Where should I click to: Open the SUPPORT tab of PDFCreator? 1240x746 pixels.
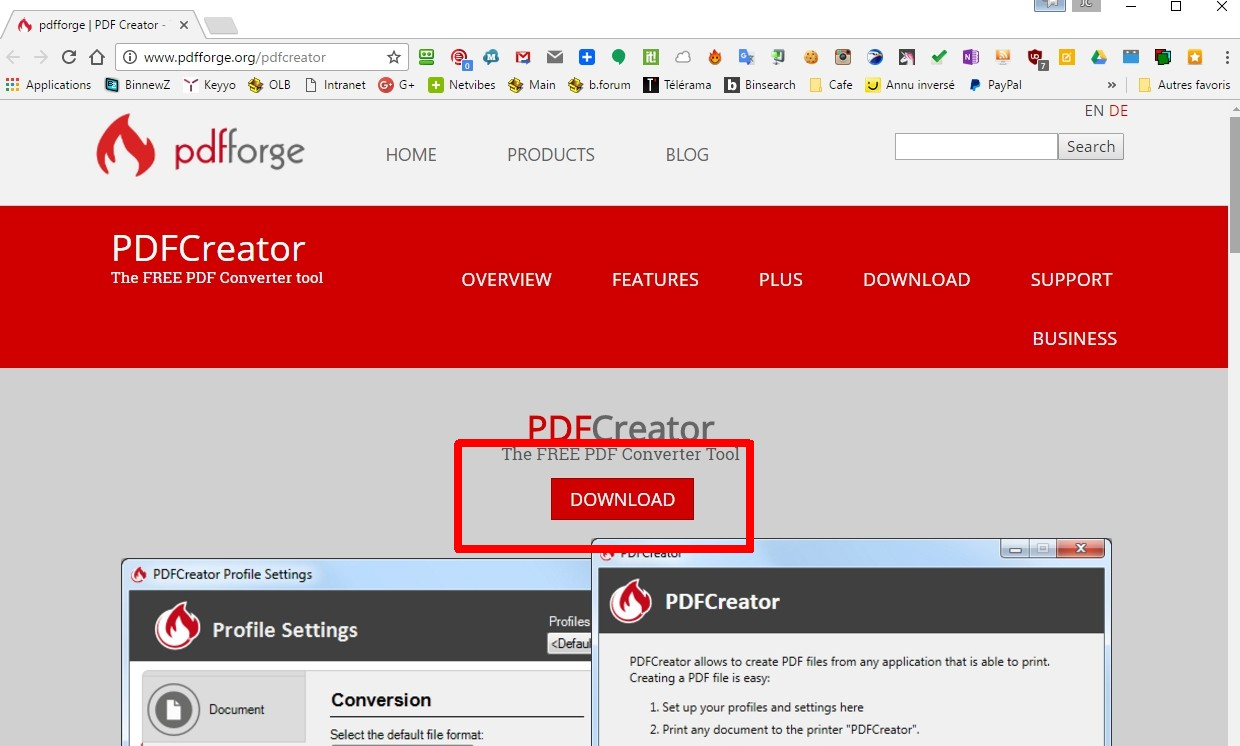pos(1071,280)
